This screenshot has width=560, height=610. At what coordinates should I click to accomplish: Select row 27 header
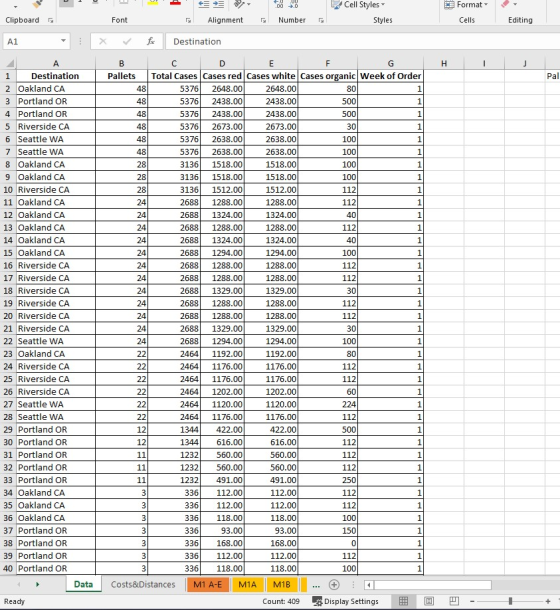point(8,404)
